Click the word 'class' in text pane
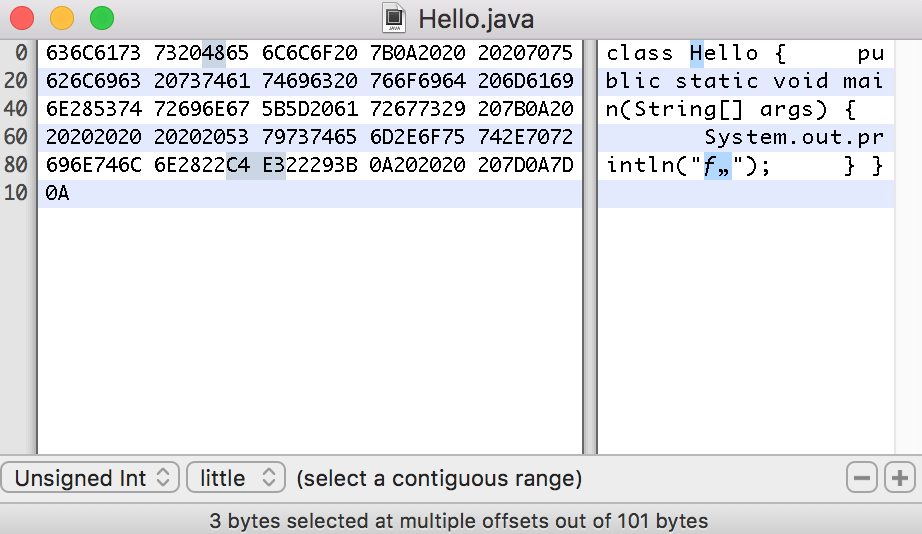922x534 pixels. pos(640,53)
